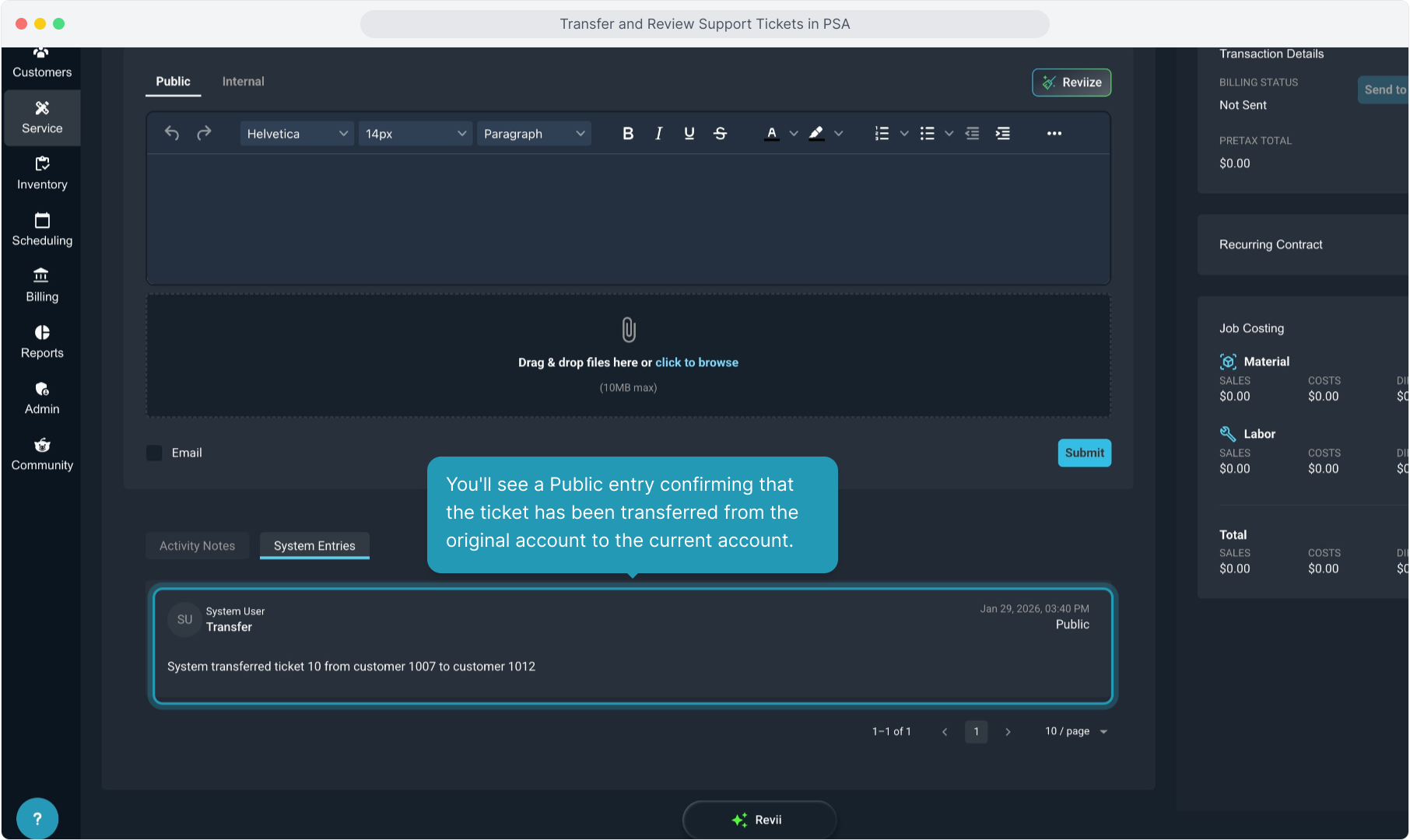Open the 10 / page size selector
Screen dimensions: 1410x840
pos(1075,731)
